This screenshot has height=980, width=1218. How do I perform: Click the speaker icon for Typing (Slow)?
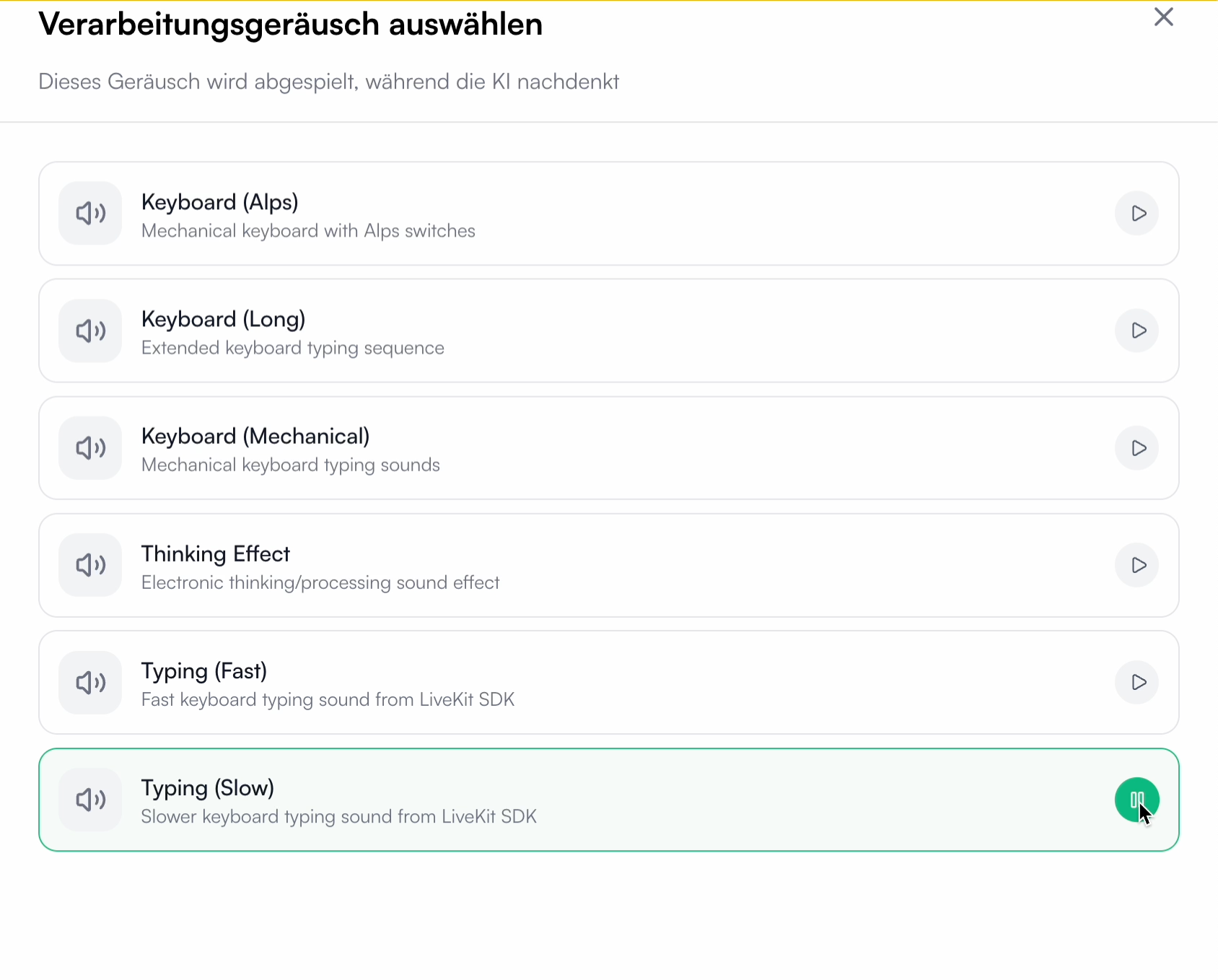click(90, 800)
